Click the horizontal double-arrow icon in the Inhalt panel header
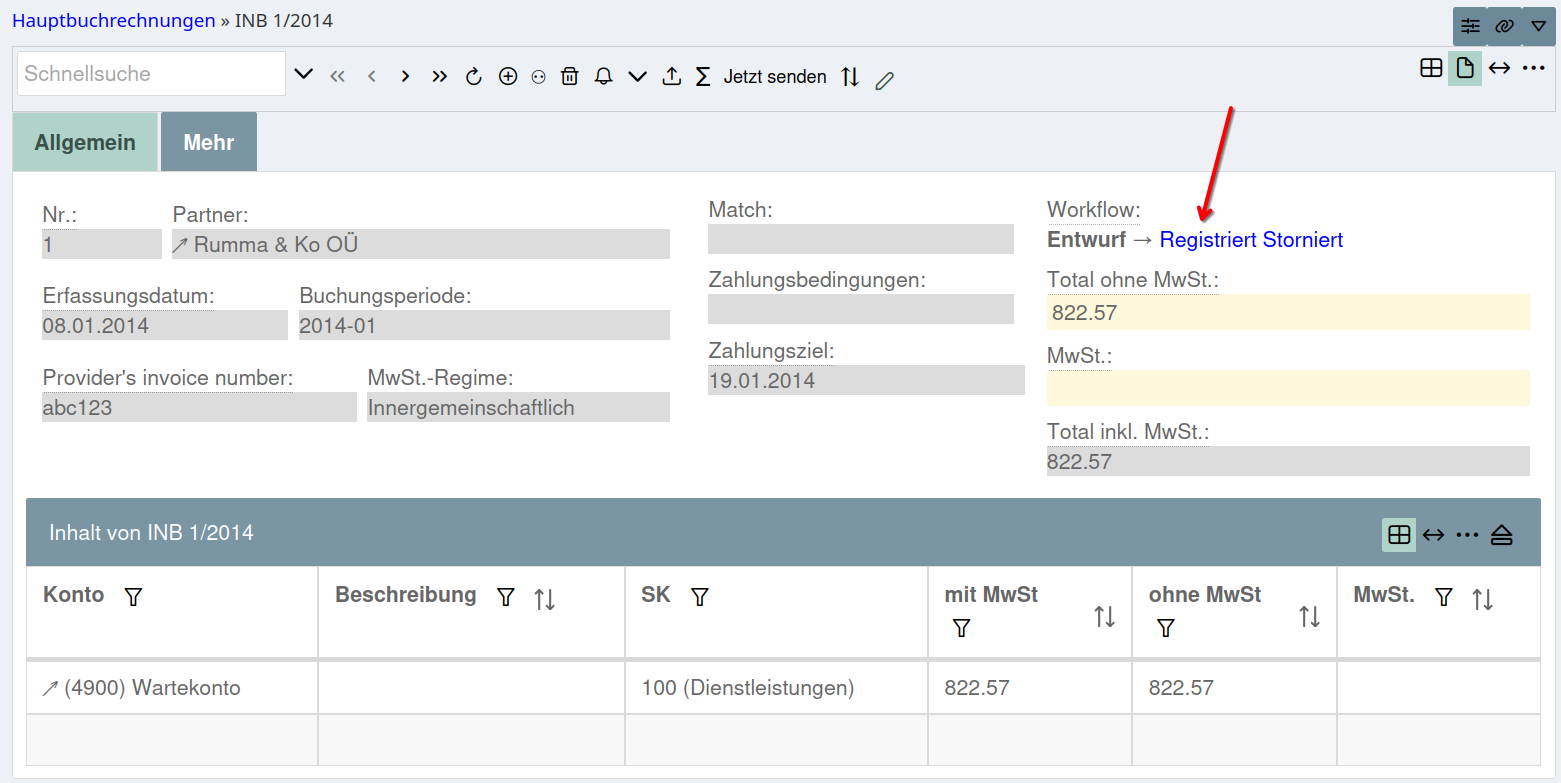This screenshot has height=783, width=1561. (1433, 535)
